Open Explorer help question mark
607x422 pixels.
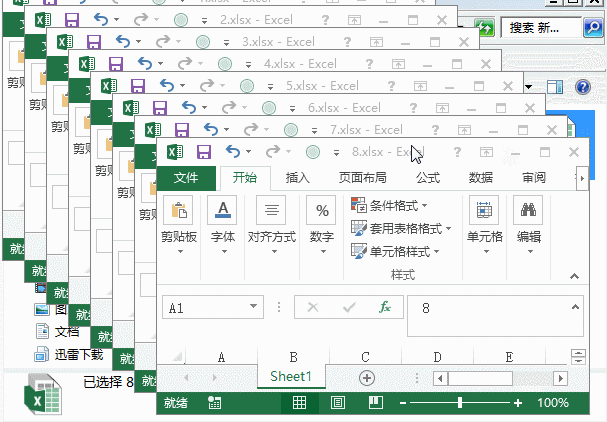pos(583,87)
